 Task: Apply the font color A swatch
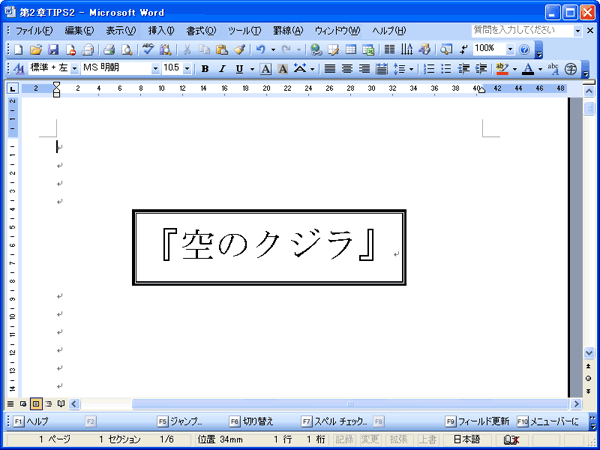[x=528, y=69]
